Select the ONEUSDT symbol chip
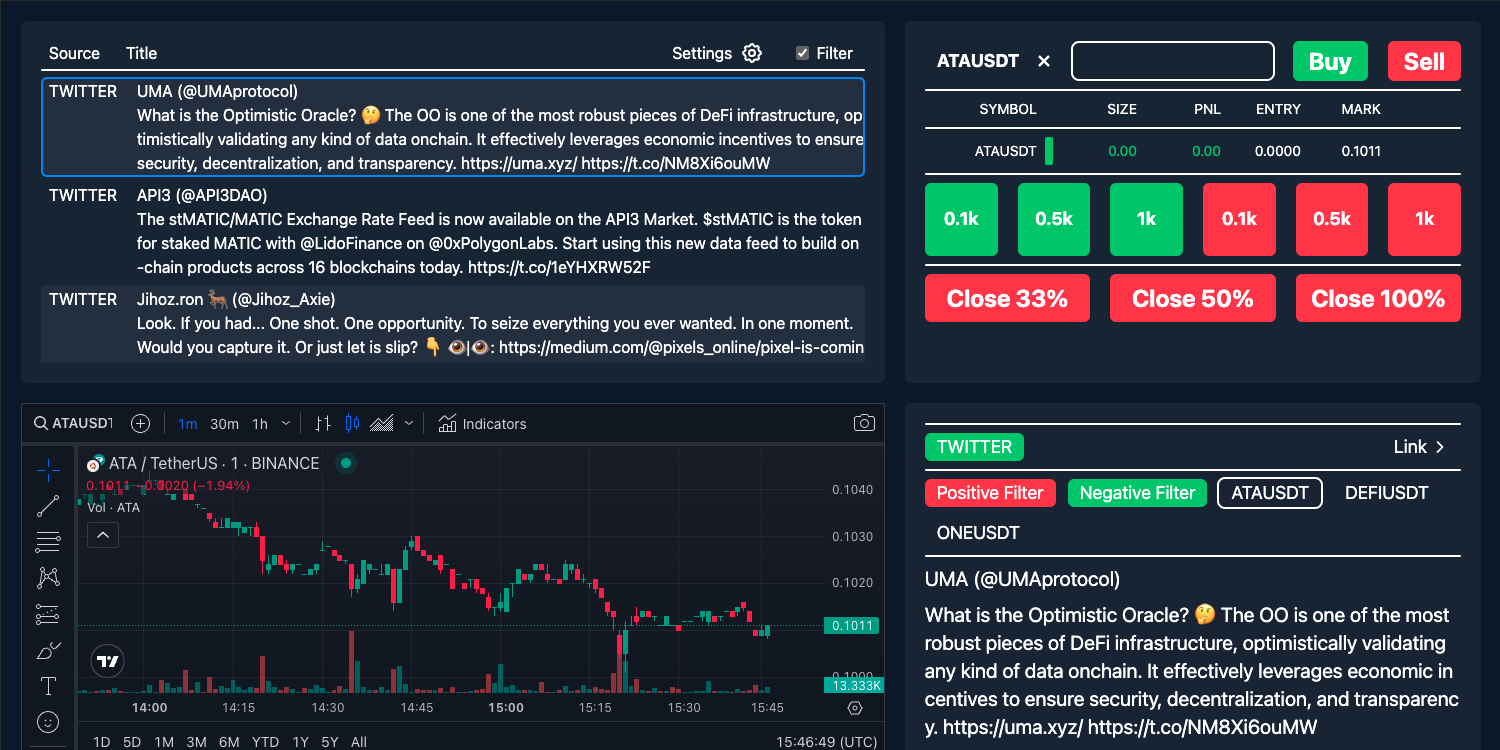The image size is (1500, 750). (978, 533)
